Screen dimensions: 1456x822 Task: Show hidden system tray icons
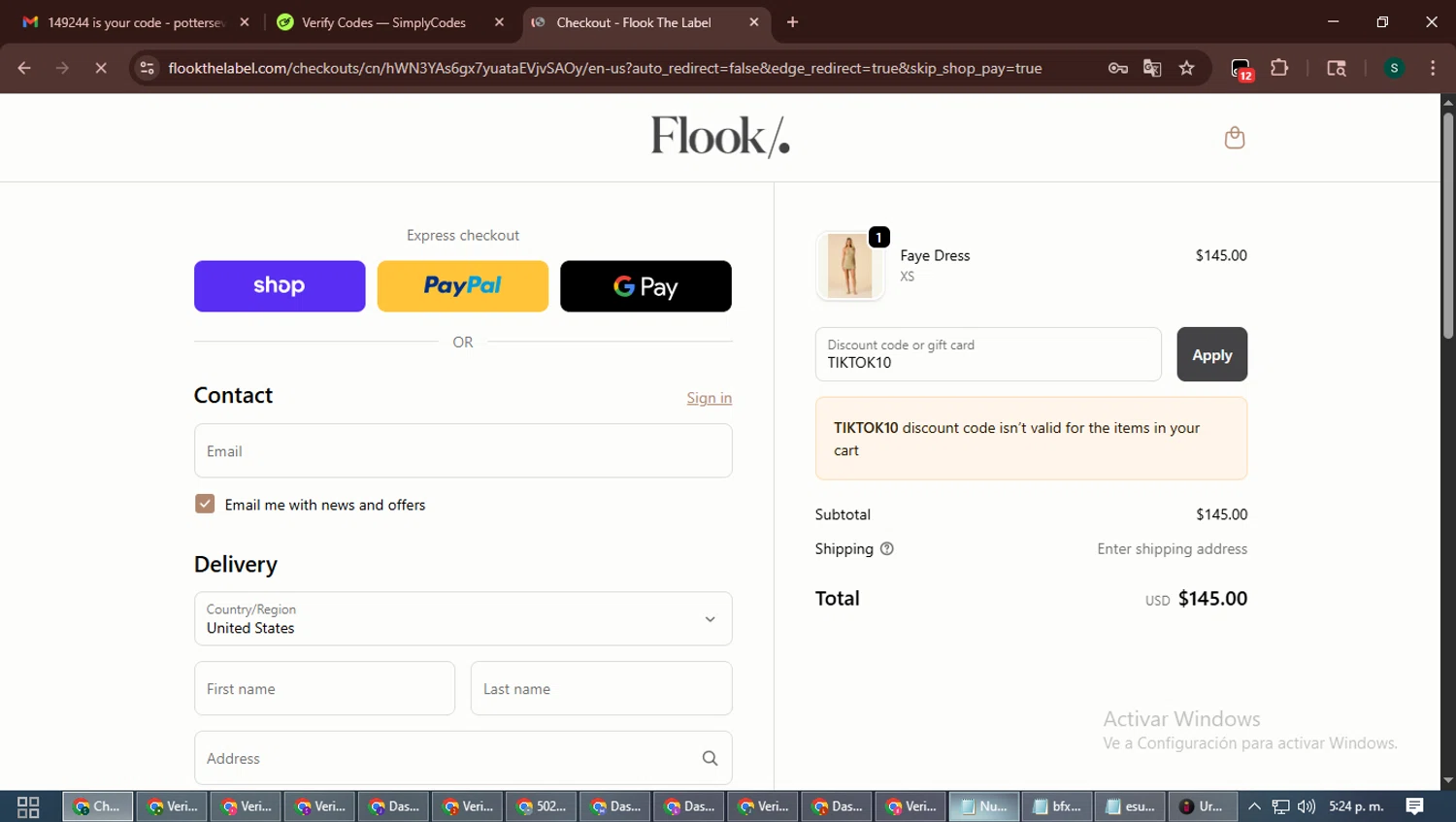click(x=1254, y=806)
